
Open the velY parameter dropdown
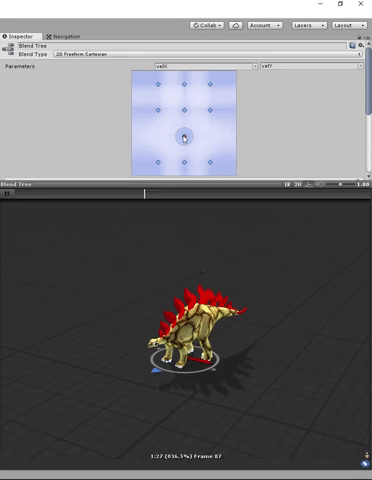[x=312, y=66]
